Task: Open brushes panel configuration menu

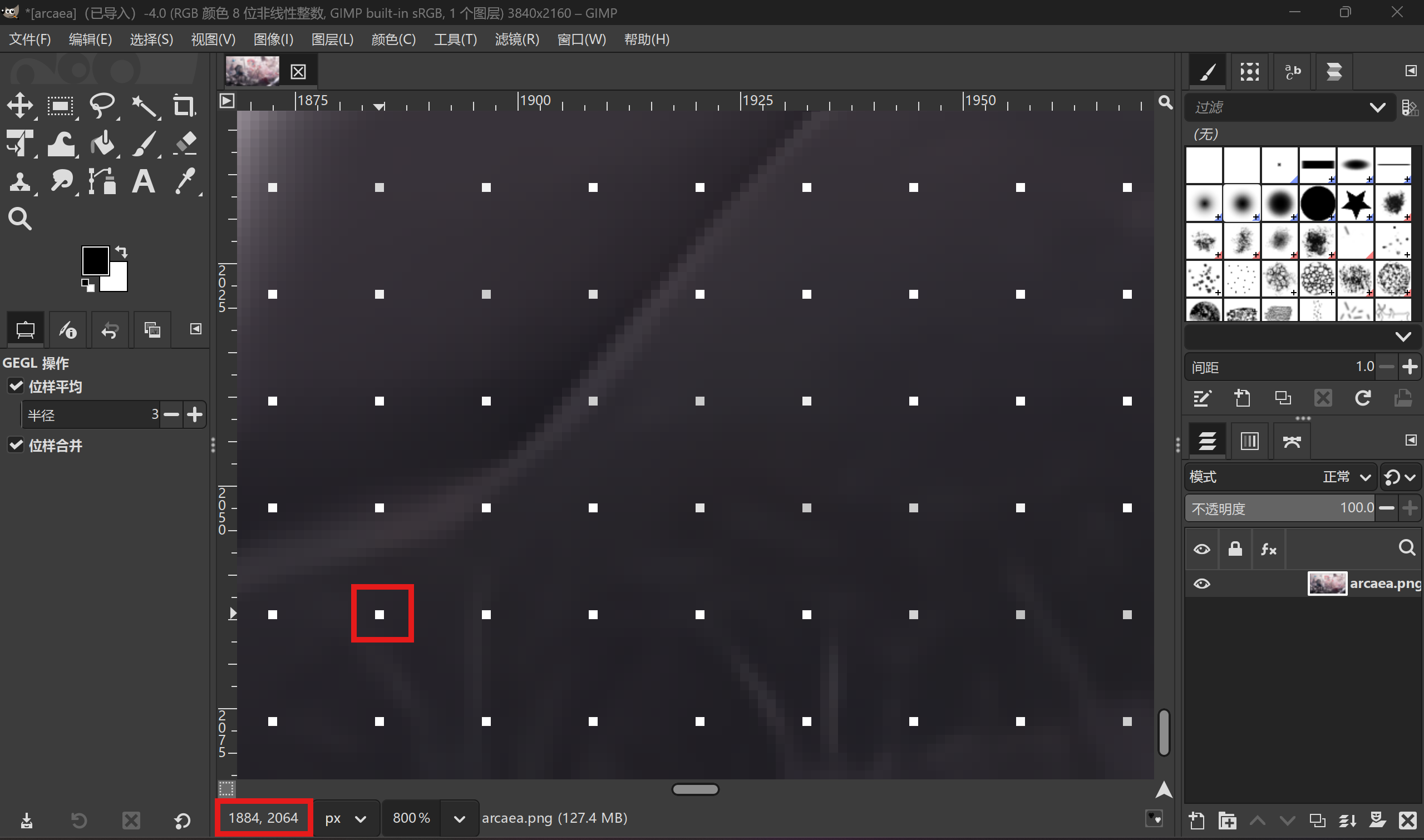Action: click(x=1411, y=71)
